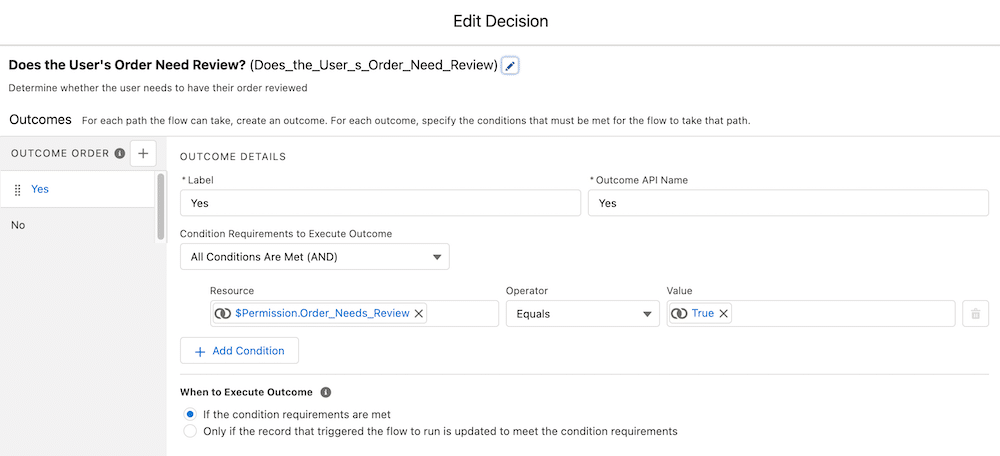Open the Operator Equals dropdown
The height and width of the screenshot is (456, 1000).
[x=583, y=314]
